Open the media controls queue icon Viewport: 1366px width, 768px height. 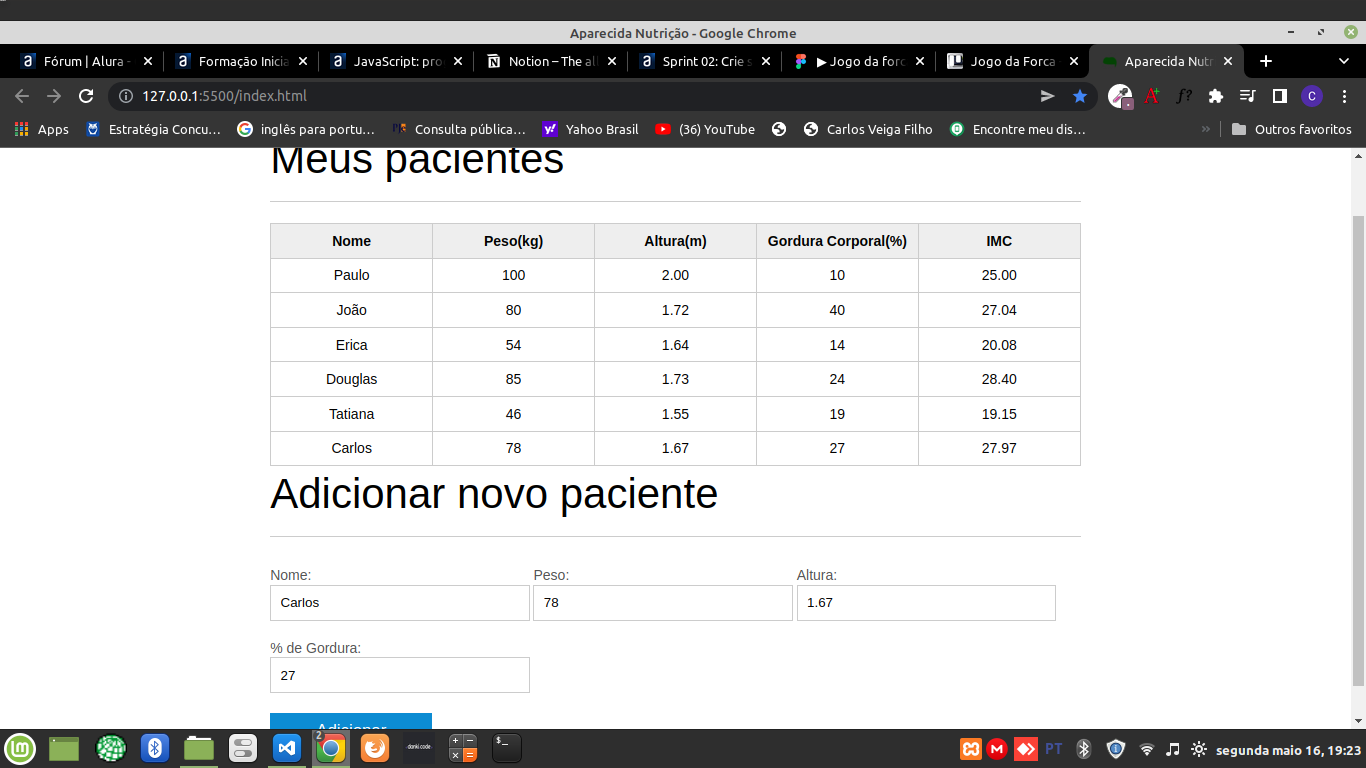point(1248,96)
